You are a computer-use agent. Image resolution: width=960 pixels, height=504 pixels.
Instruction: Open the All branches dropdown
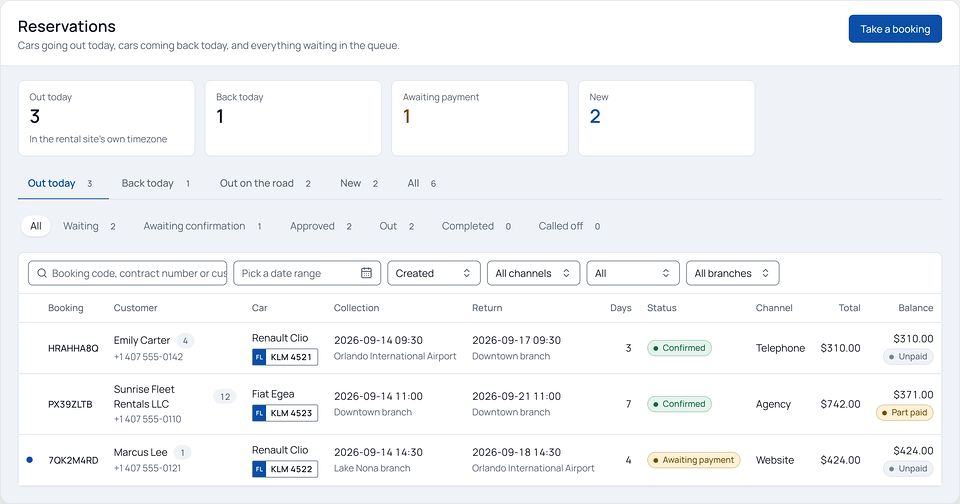pos(732,273)
